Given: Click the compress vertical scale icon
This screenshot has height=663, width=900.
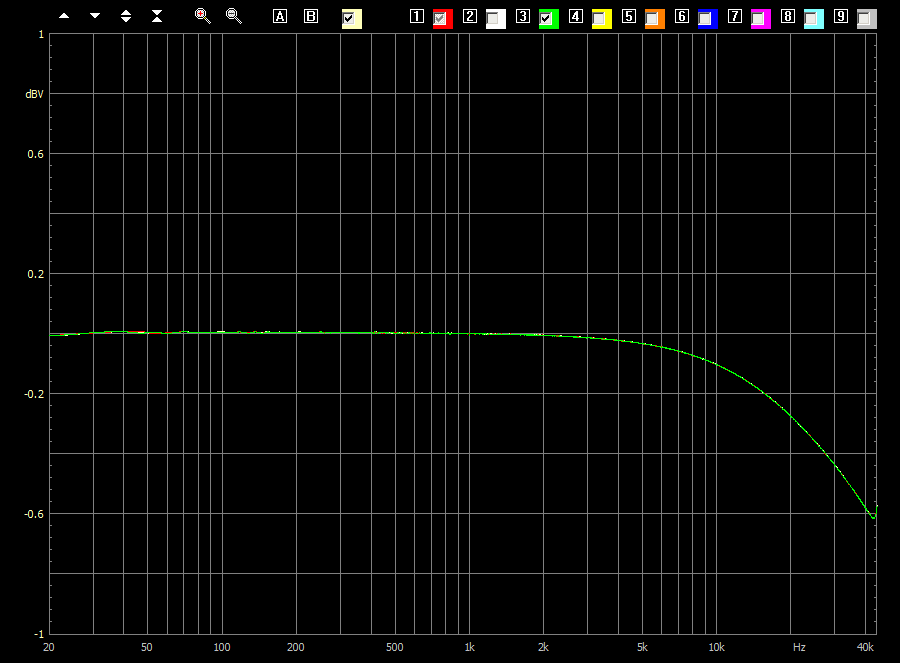Looking at the screenshot, I should click(157, 16).
